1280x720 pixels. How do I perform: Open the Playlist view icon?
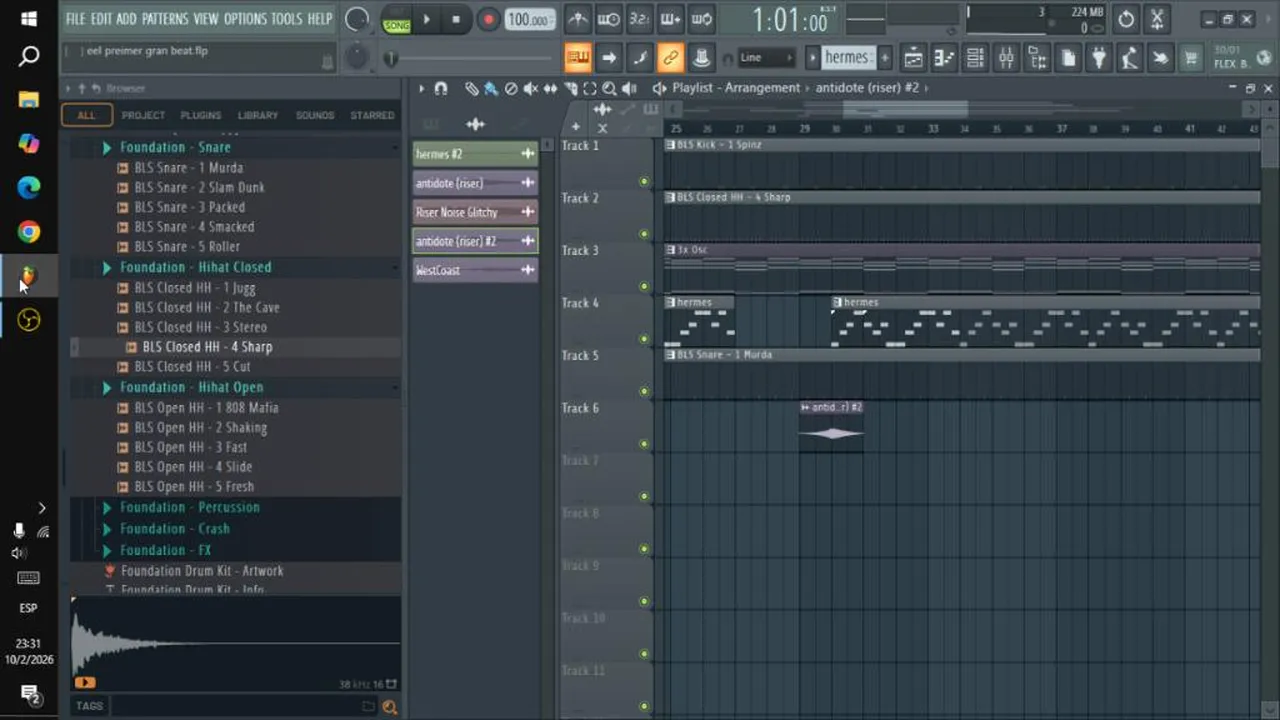(x=913, y=58)
